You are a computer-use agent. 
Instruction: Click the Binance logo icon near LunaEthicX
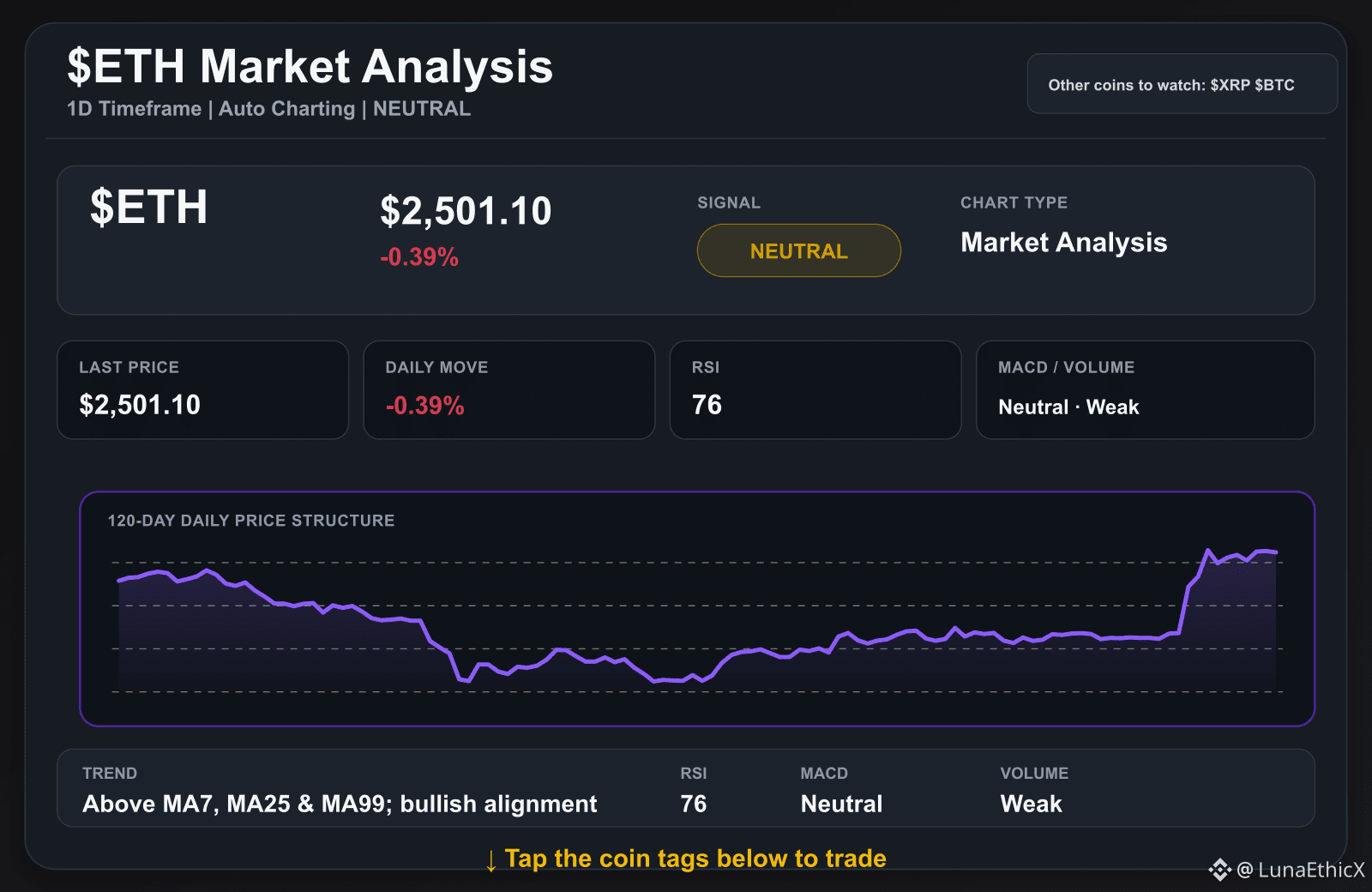click(1219, 870)
